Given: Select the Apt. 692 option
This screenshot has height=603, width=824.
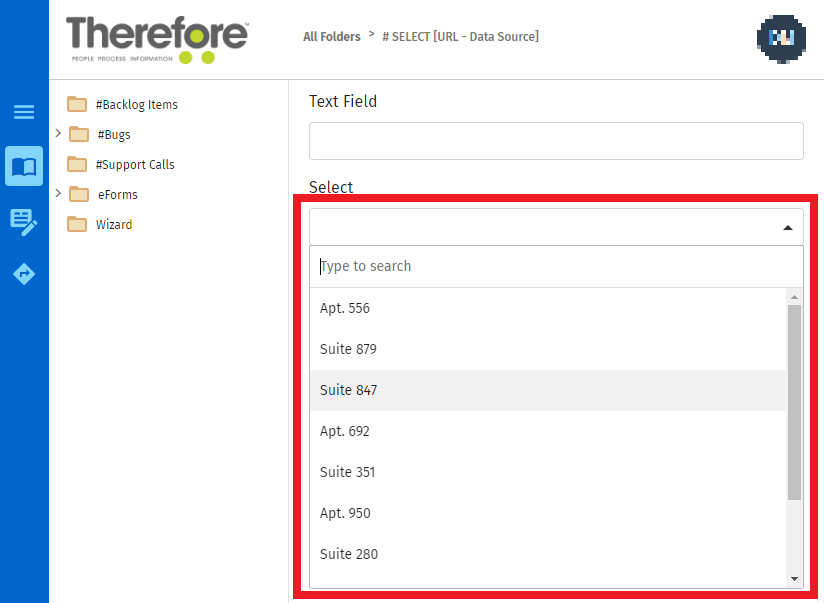Looking at the screenshot, I should pyautogui.click(x=345, y=431).
